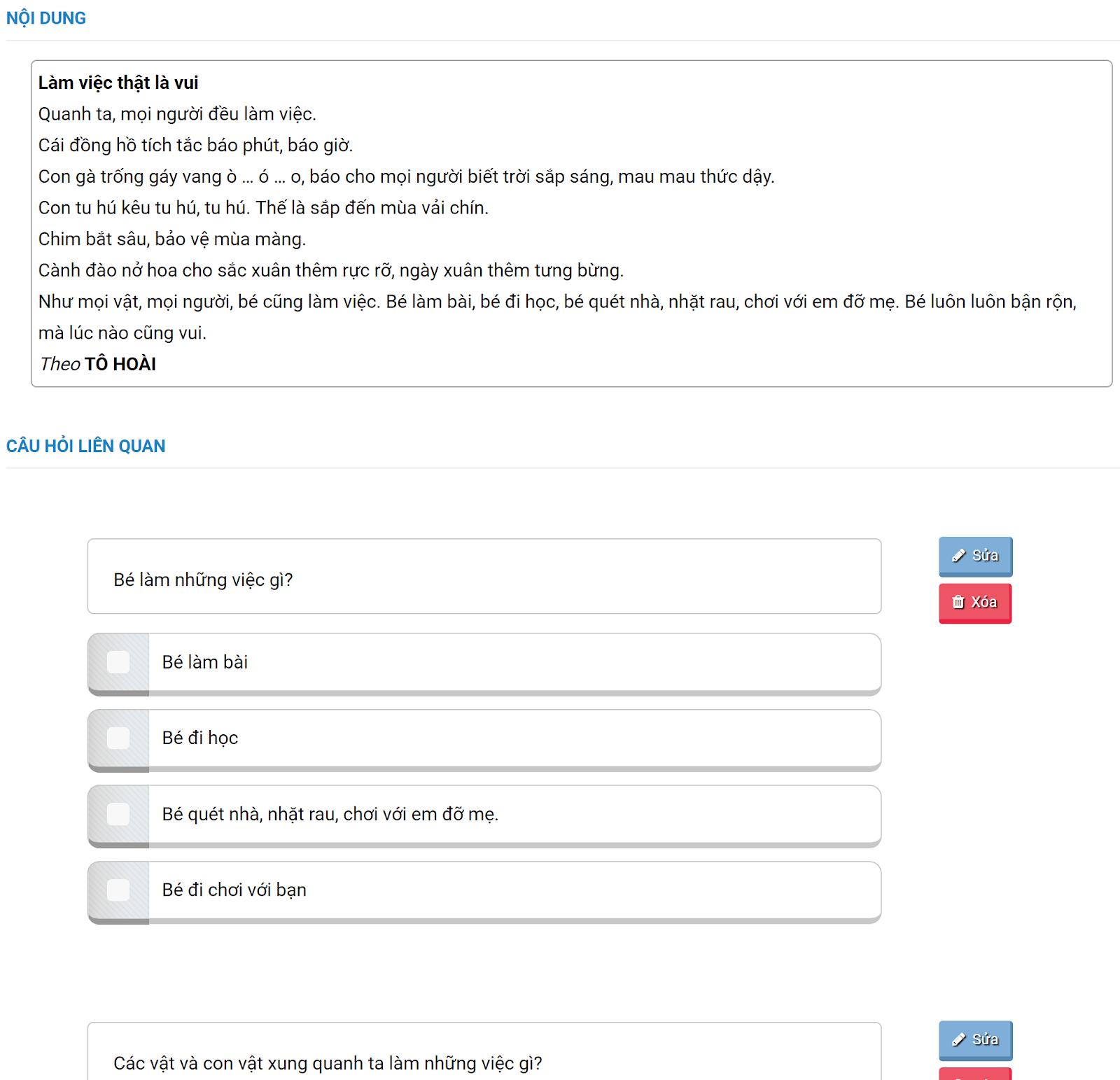Click the trash icon on the first Xóa button
The image size is (1120, 1080).
(x=958, y=602)
